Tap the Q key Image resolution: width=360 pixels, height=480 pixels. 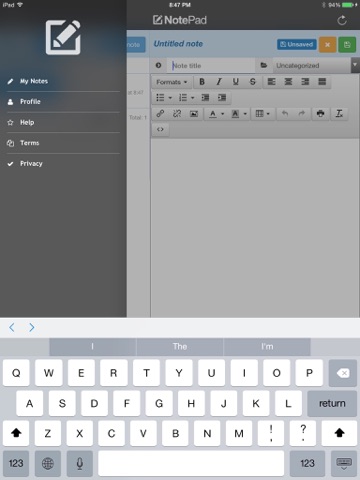point(16,373)
